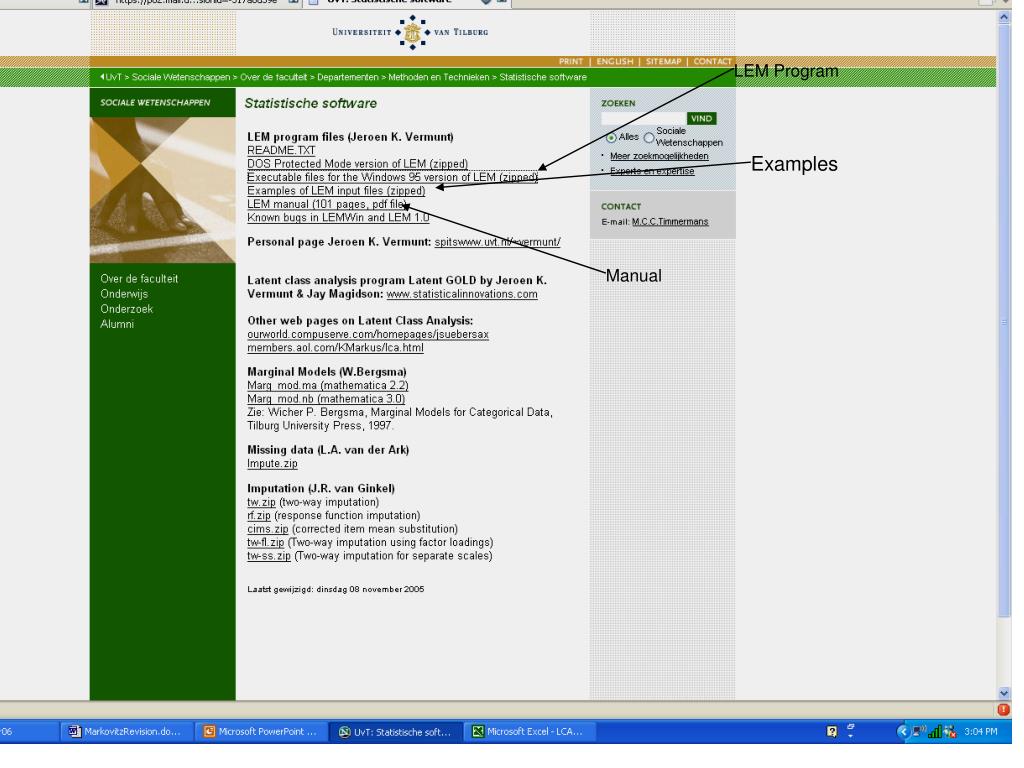Screen dimensions: 1024x768
Task: Click Departementen breadcrumb
Action: [347, 77]
